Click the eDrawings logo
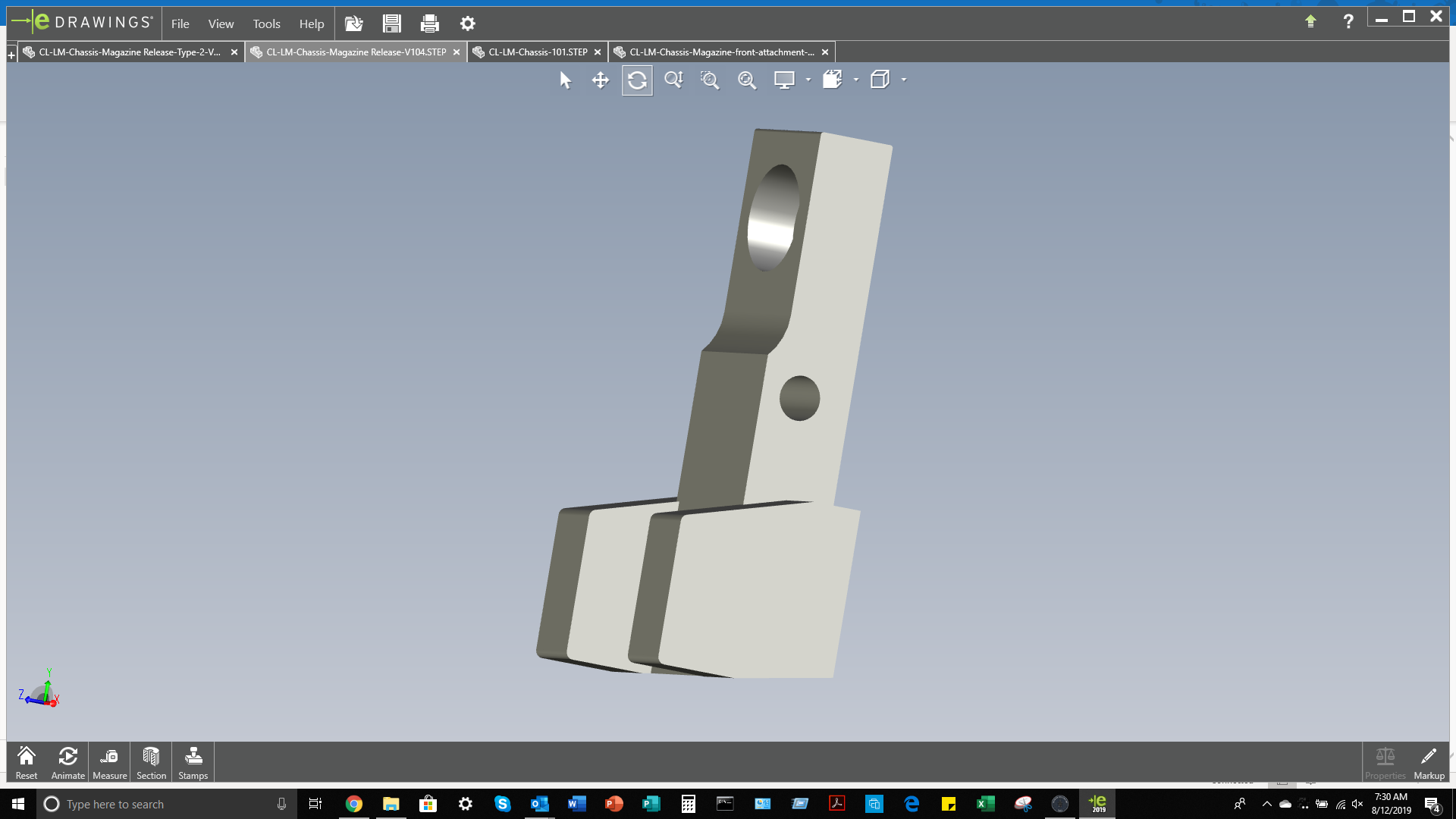1456x819 pixels. 82,22
